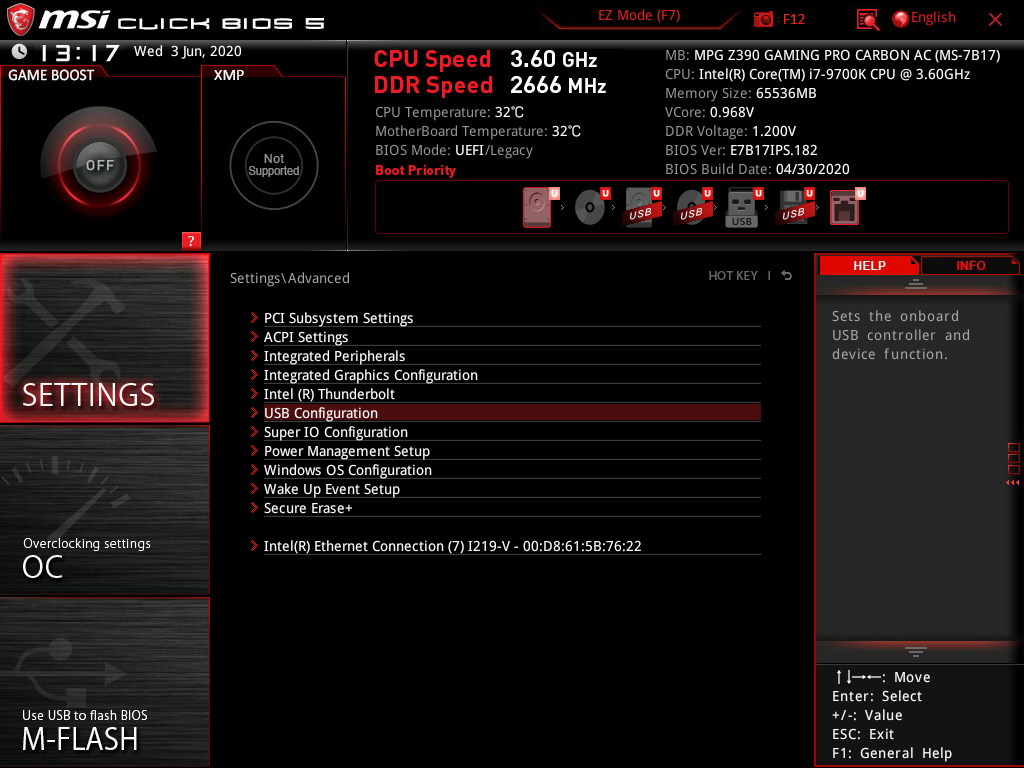Expand Windows OS Configuration chevron
Screen dimensions: 1024x768
[x=254, y=470]
